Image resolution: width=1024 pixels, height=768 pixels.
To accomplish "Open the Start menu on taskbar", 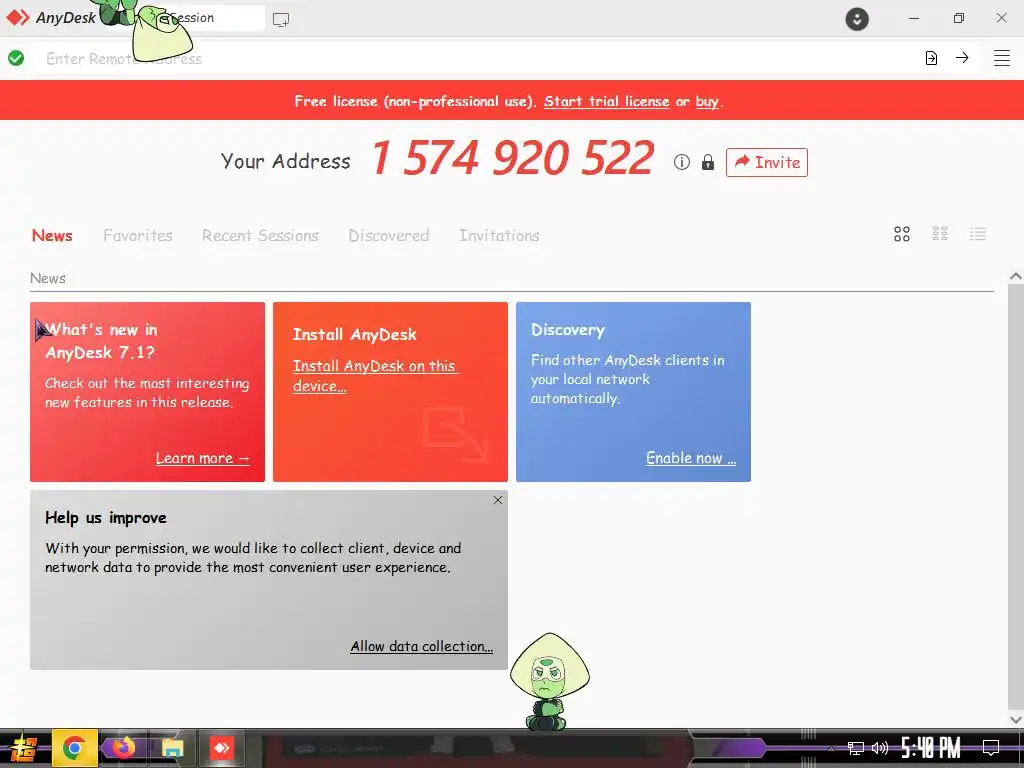I will [24, 748].
